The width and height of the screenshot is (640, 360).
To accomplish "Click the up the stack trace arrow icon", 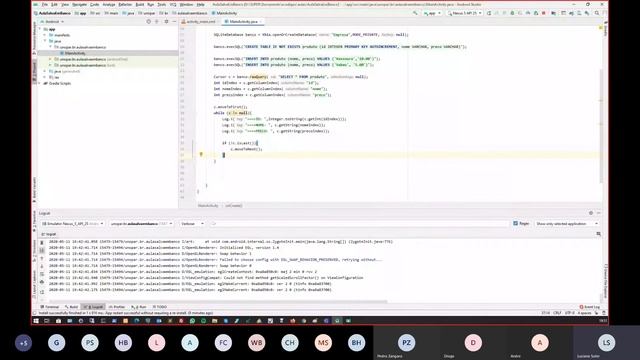I will click(x=42, y=258).
